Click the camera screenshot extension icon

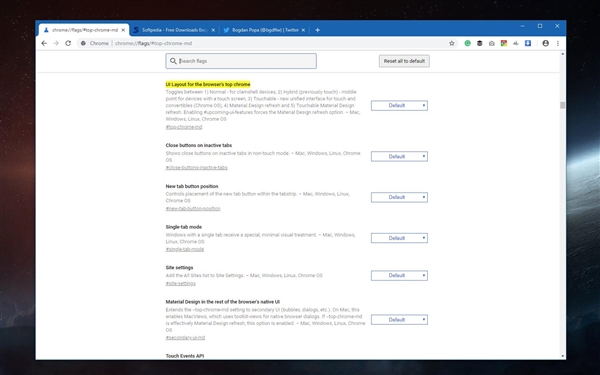(x=491, y=43)
